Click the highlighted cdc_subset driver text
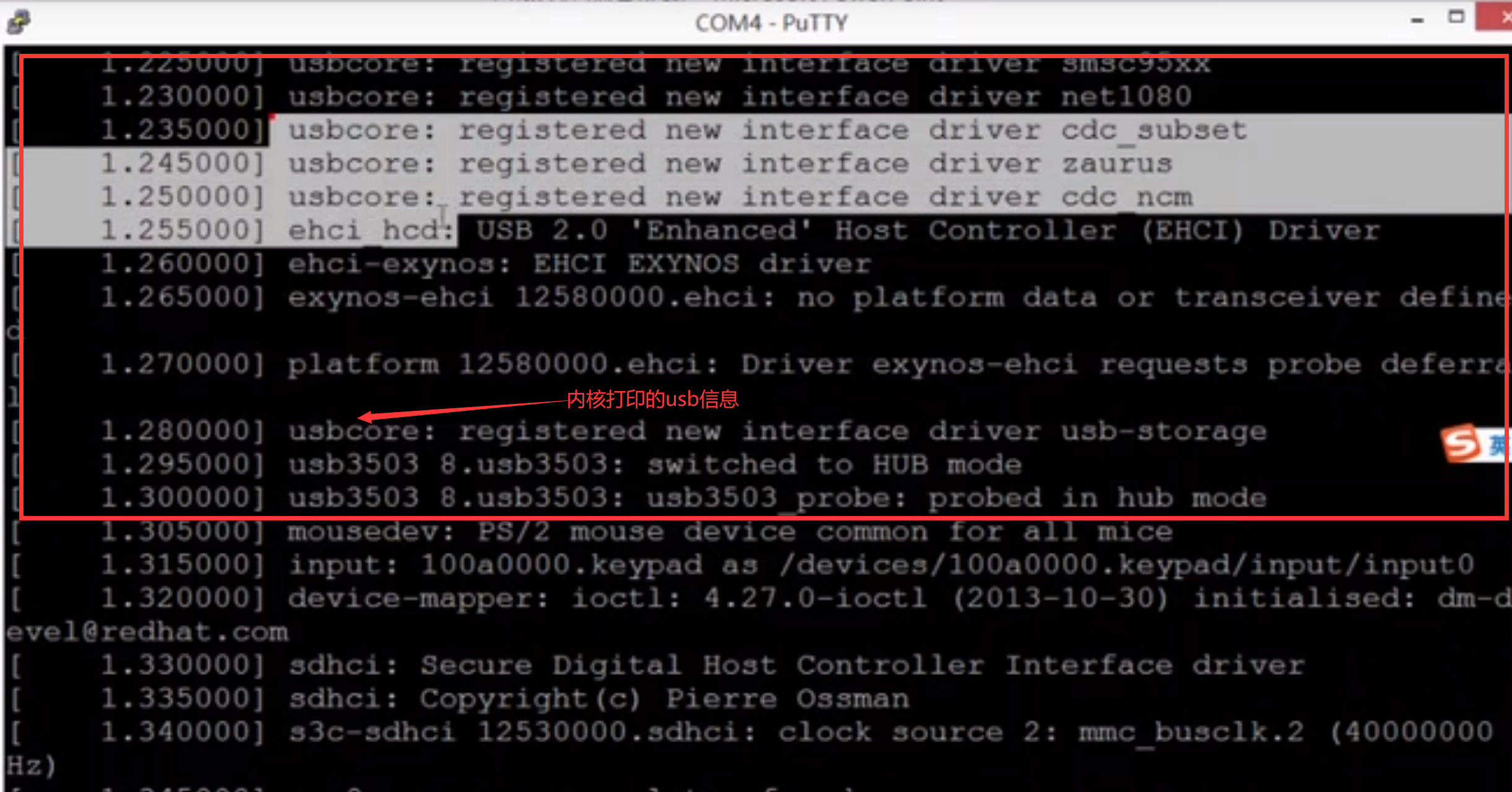This screenshot has height=792, width=1512. click(1154, 131)
